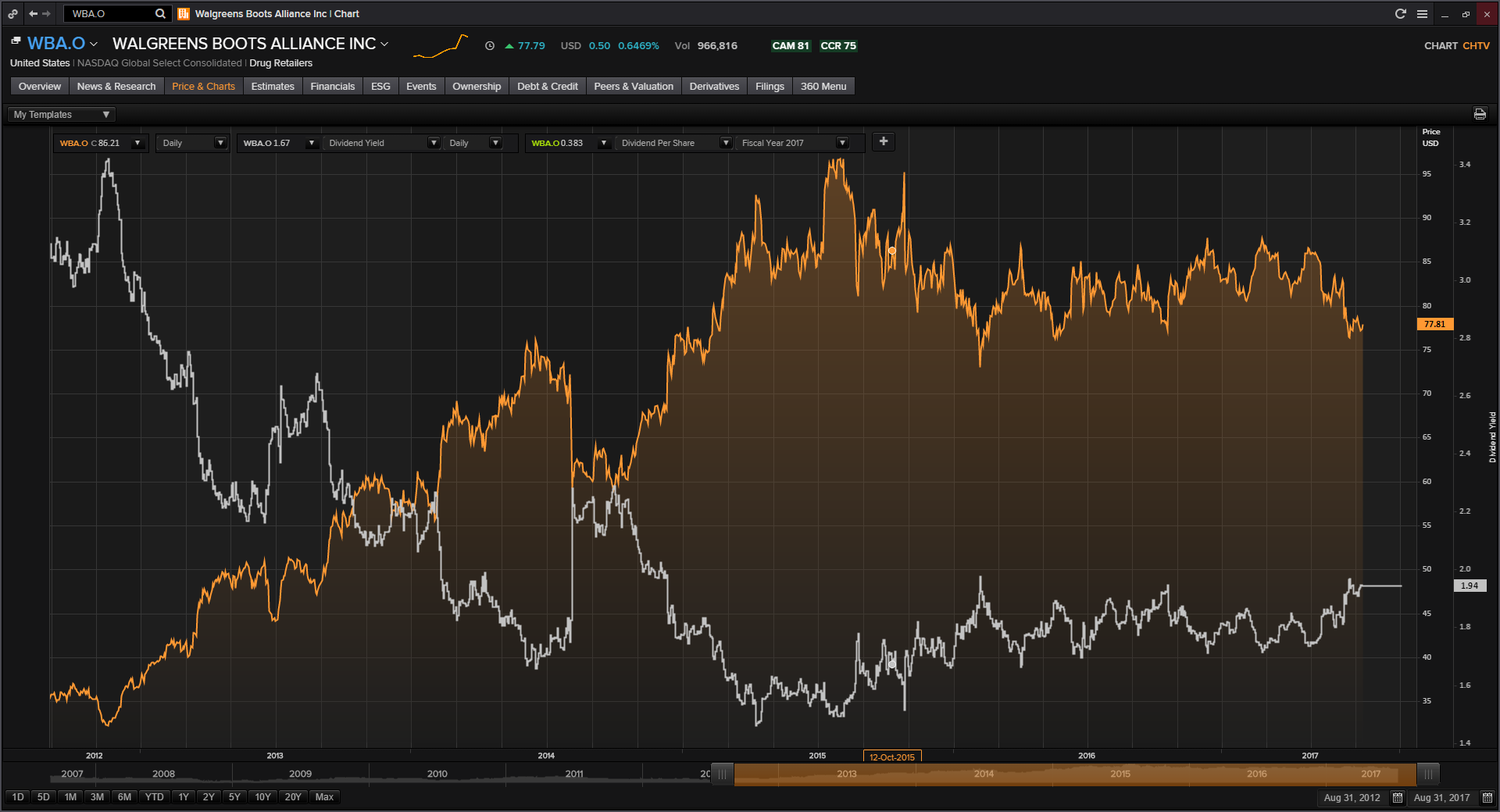
Task: Click the Aug 31, 2012 start date field
Action: 1352,797
